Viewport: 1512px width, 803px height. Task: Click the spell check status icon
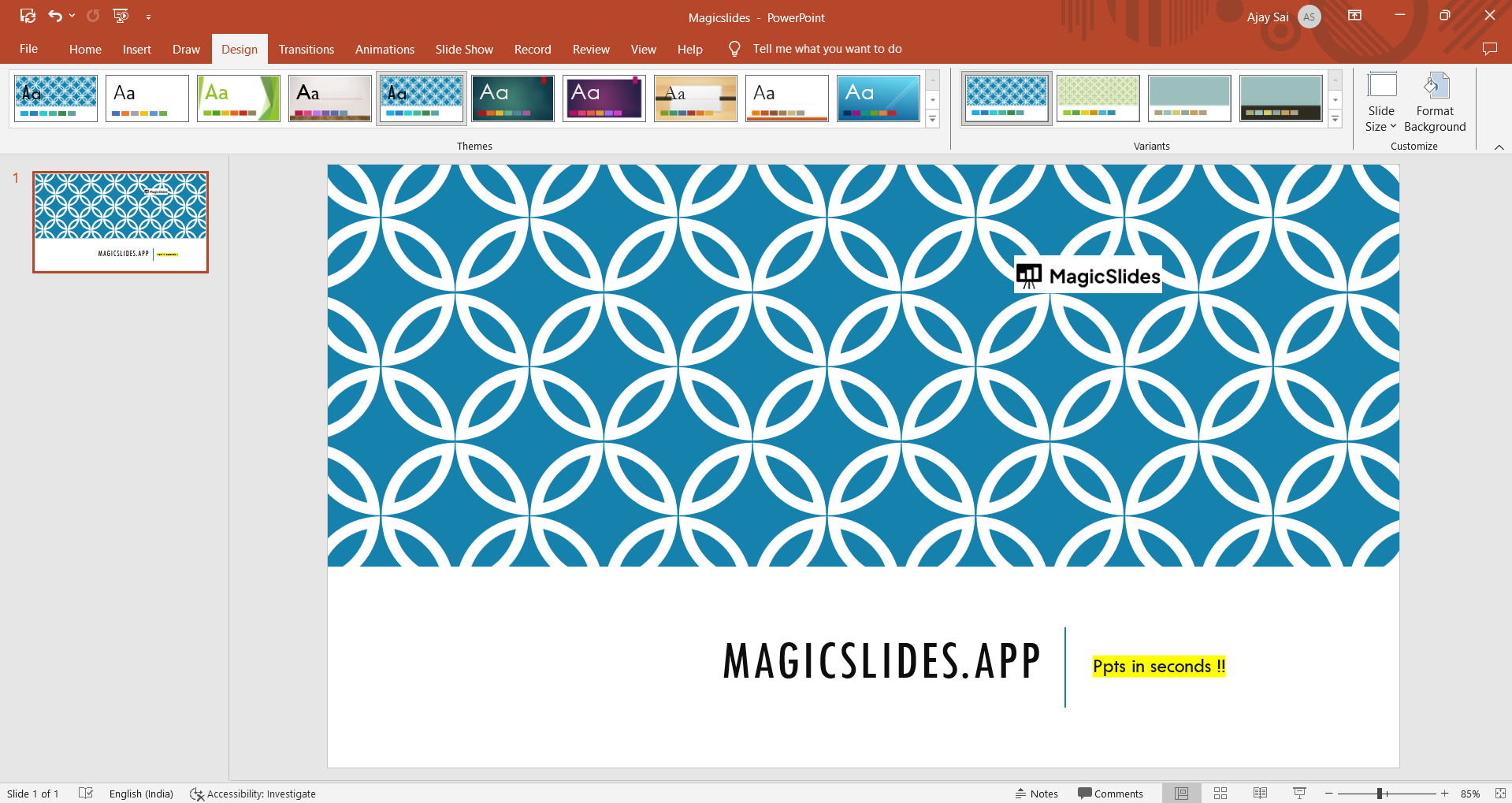tap(86, 794)
